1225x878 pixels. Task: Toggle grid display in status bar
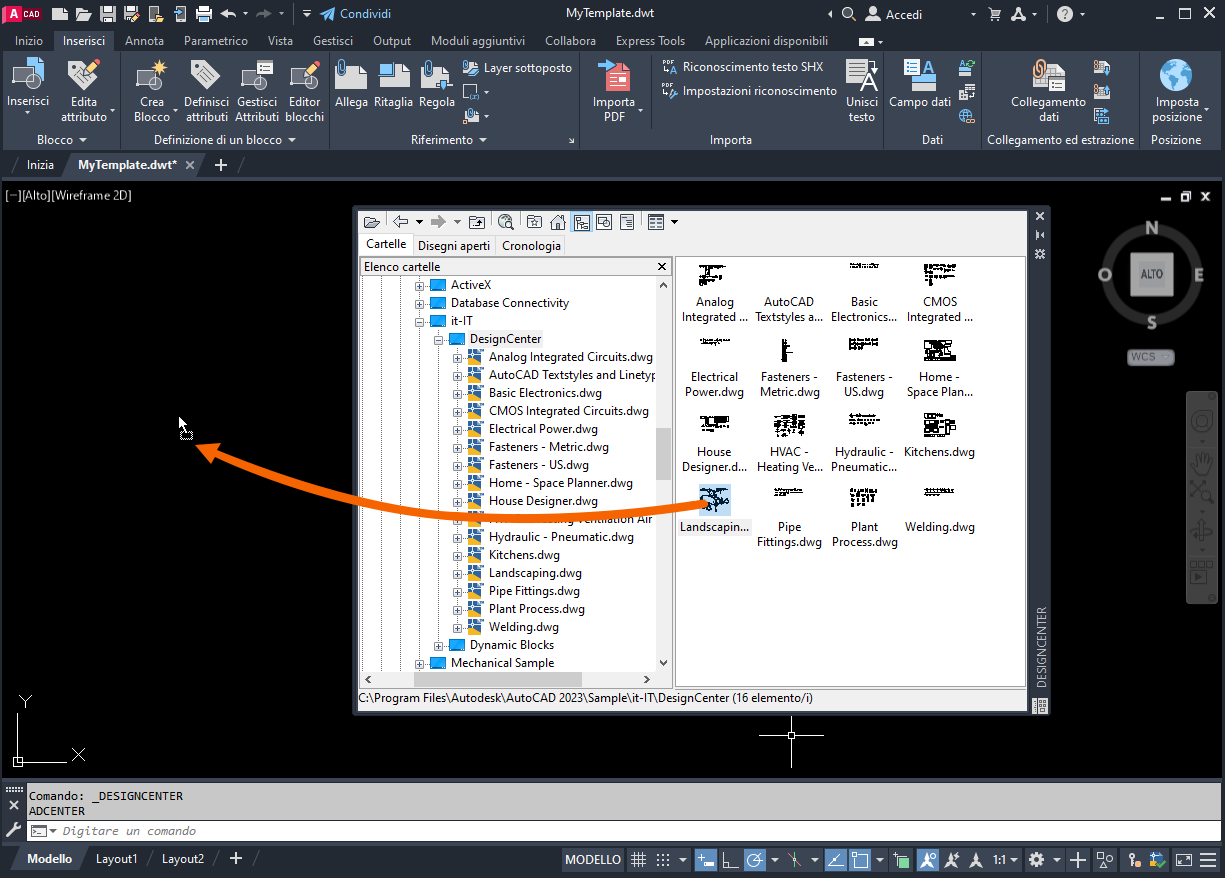[639, 860]
